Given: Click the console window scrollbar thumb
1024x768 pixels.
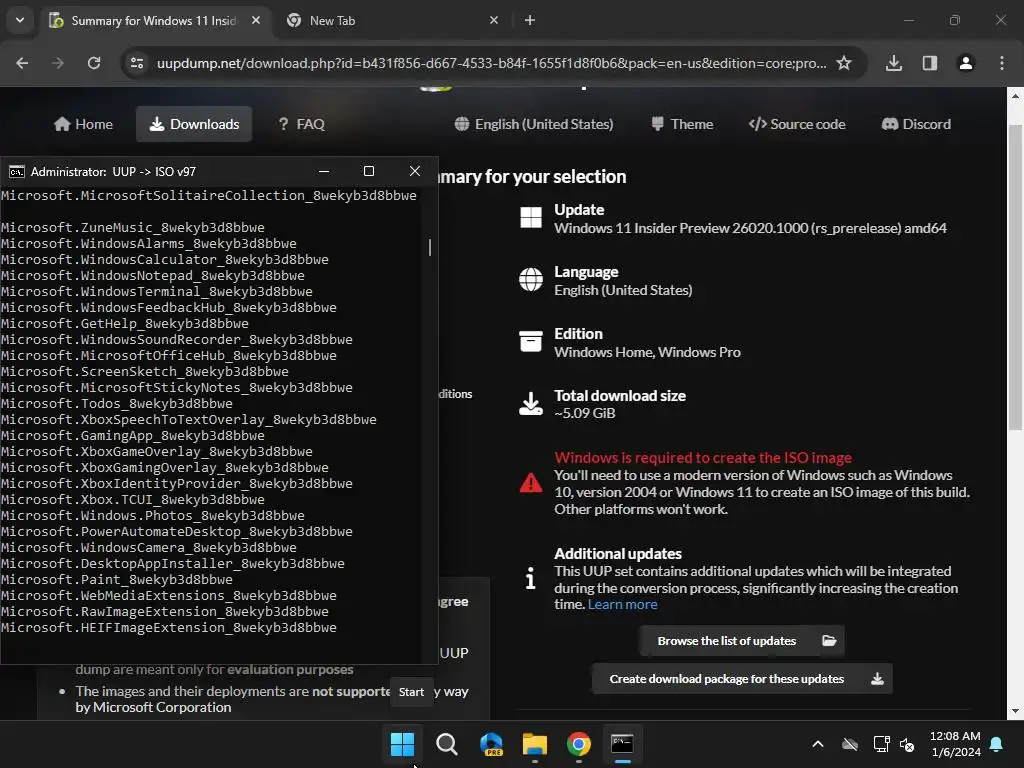Looking at the screenshot, I should 430,248.
